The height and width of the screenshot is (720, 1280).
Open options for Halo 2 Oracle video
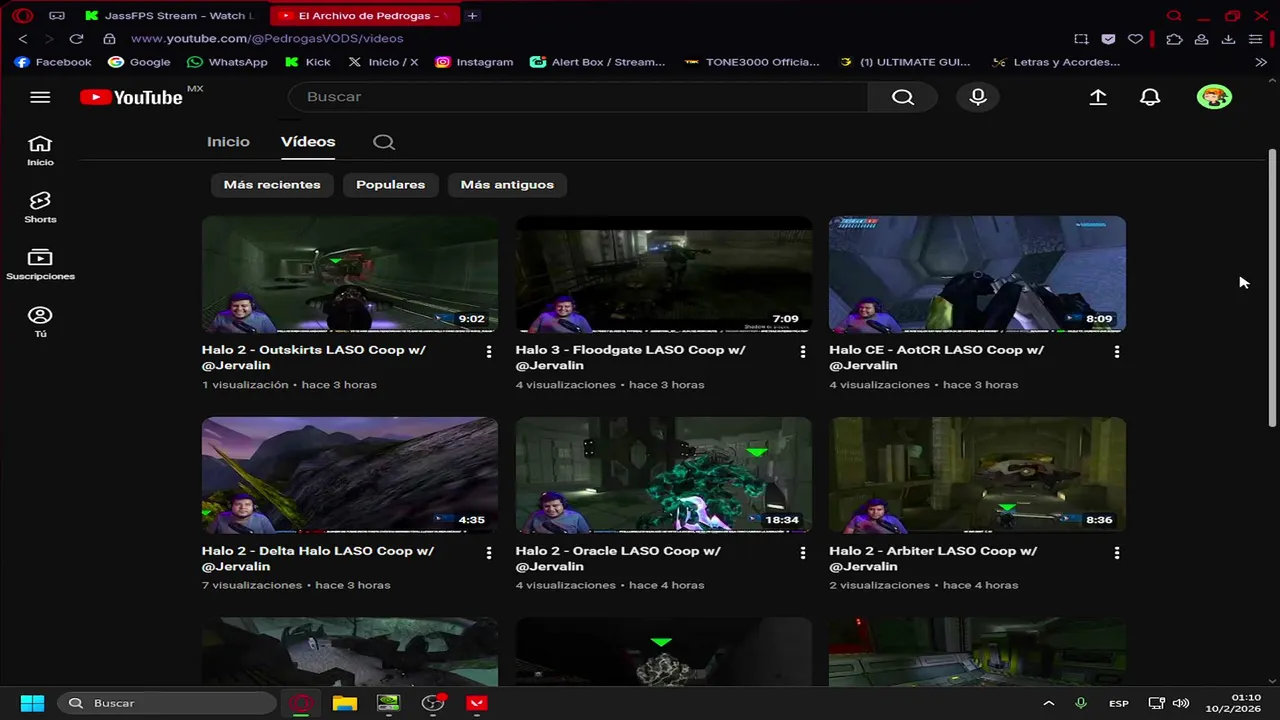tap(803, 553)
